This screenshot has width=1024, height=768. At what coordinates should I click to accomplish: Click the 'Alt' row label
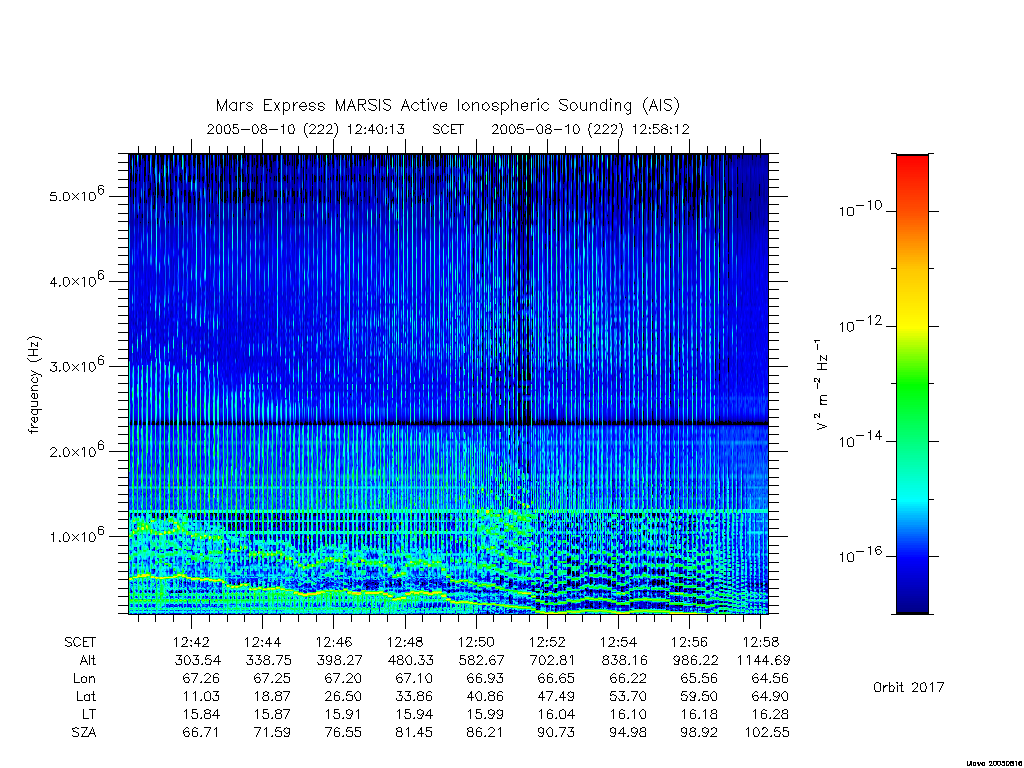click(x=88, y=660)
